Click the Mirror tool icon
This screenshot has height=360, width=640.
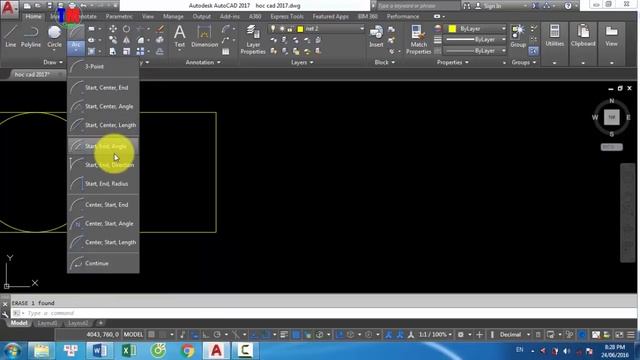127,40
